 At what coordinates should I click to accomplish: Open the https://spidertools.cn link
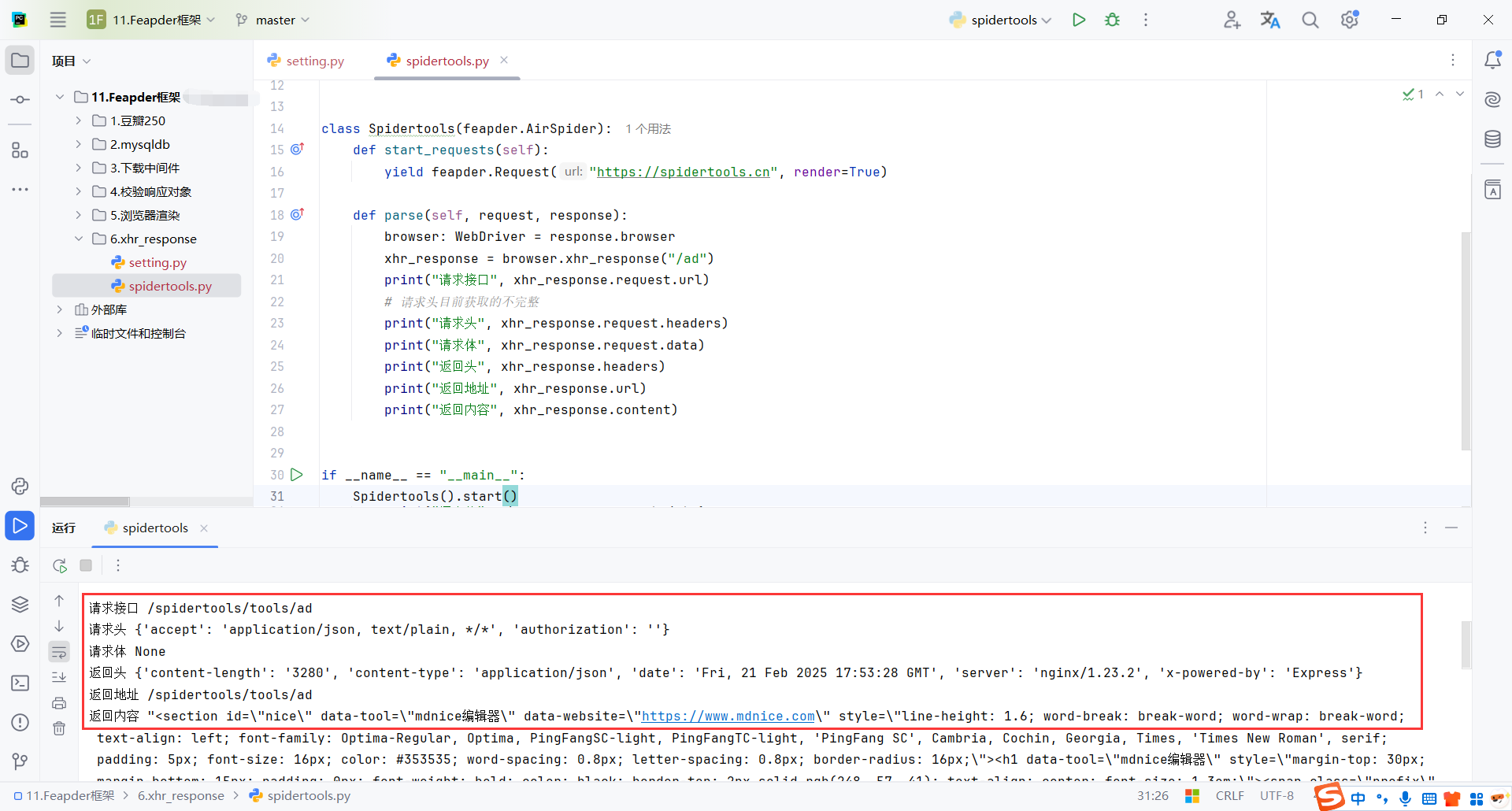[x=682, y=172]
